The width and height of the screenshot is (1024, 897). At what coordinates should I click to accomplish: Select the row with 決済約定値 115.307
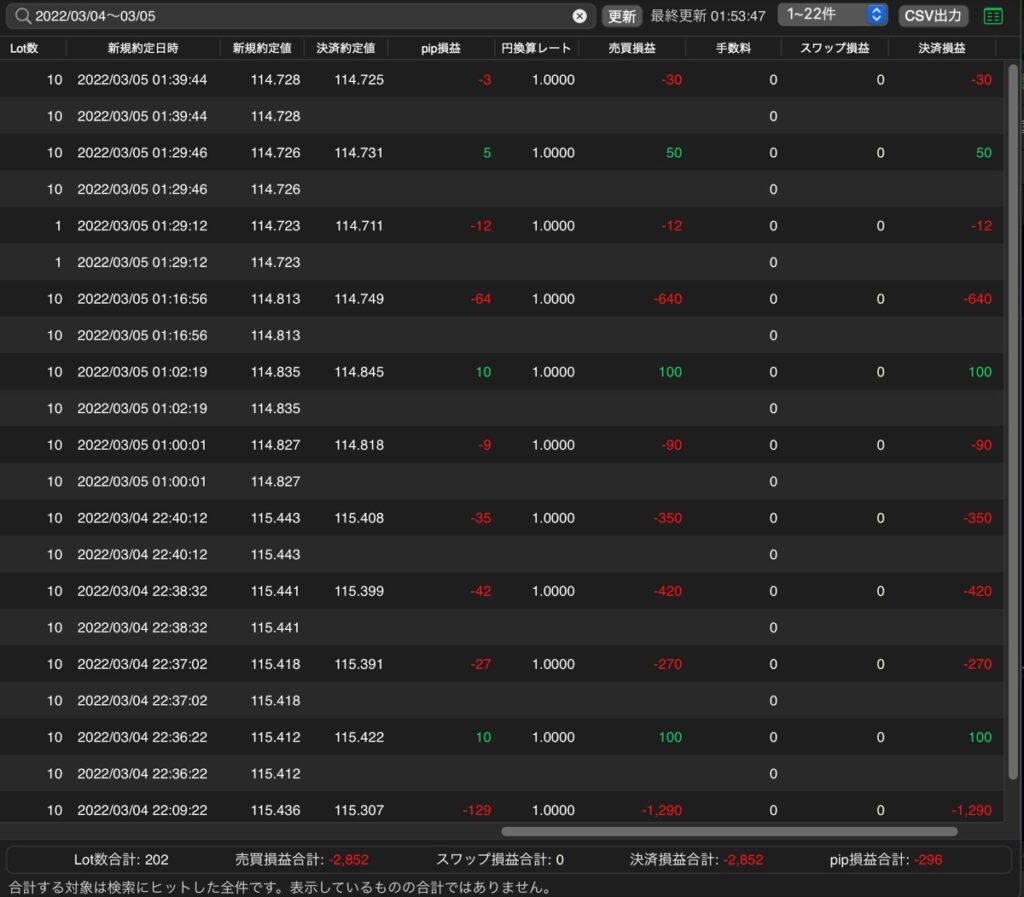(502, 810)
